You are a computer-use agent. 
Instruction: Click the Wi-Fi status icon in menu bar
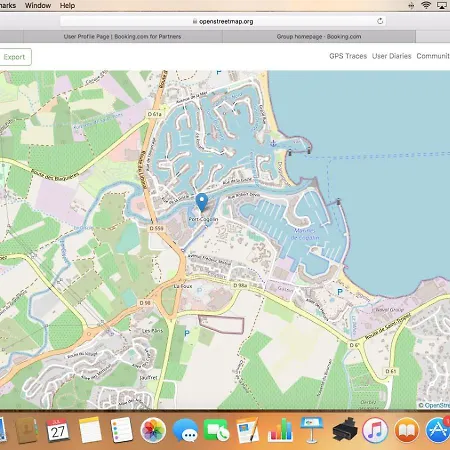coord(426,5)
